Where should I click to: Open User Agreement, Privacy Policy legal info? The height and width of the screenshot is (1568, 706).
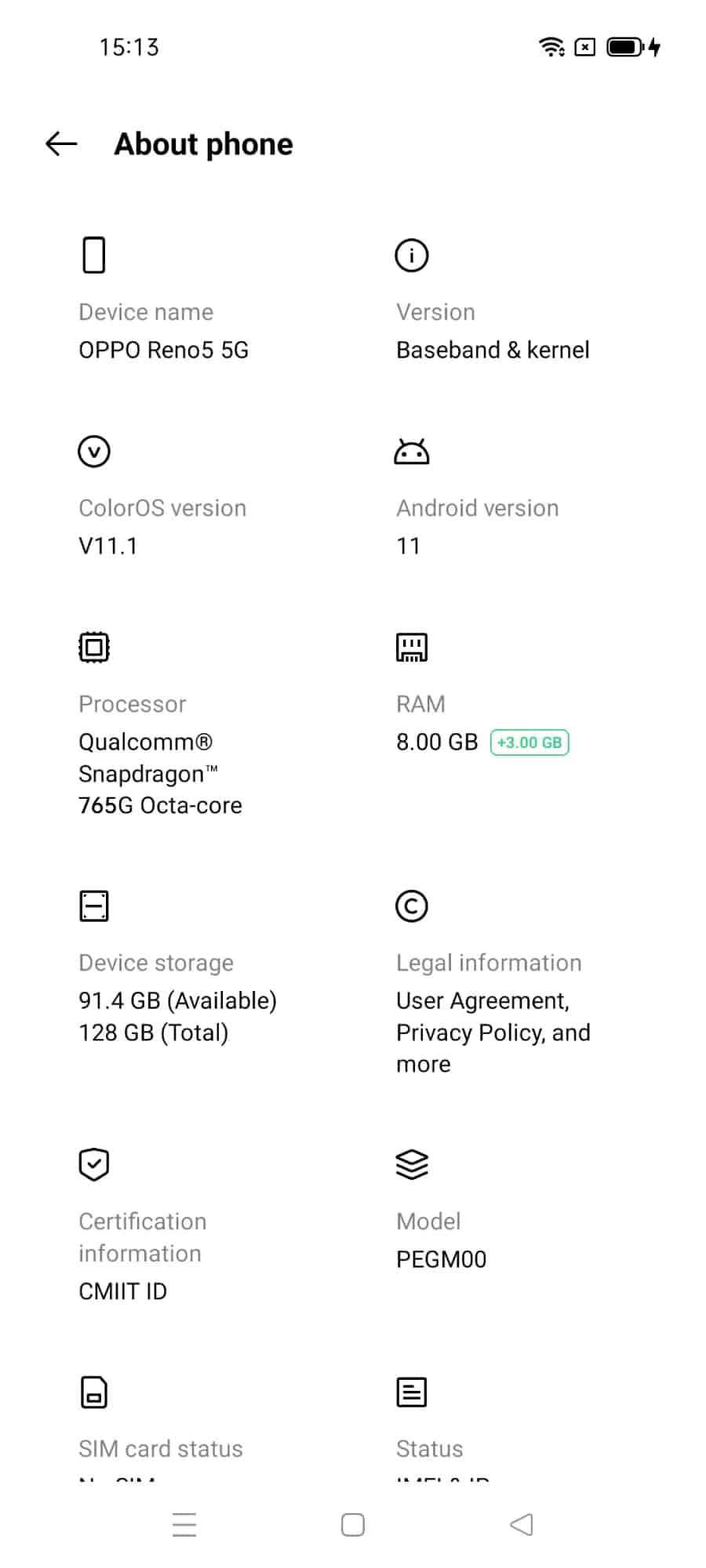(x=493, y=1032)
